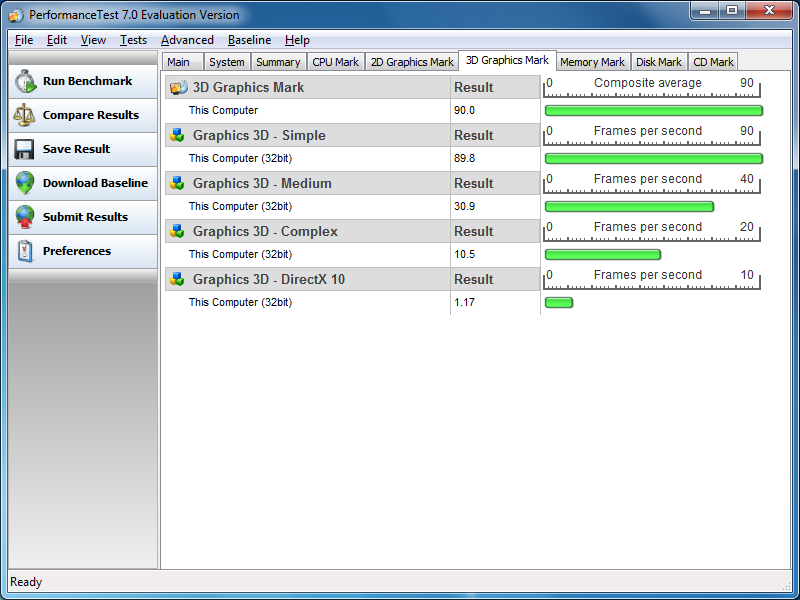Open the Baseline menu
800x600 pixels.
(249, 40)
